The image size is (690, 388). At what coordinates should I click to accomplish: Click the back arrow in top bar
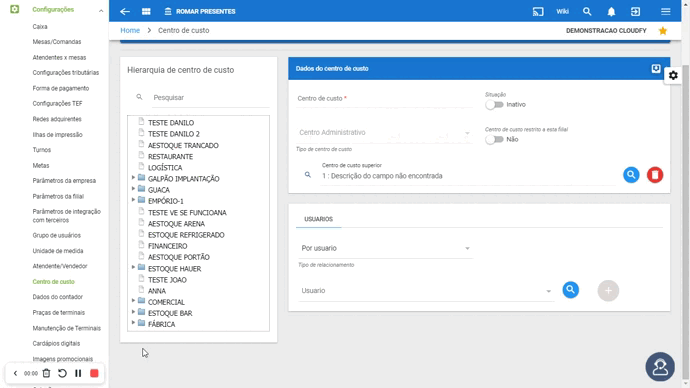click(x=125, y=11)
